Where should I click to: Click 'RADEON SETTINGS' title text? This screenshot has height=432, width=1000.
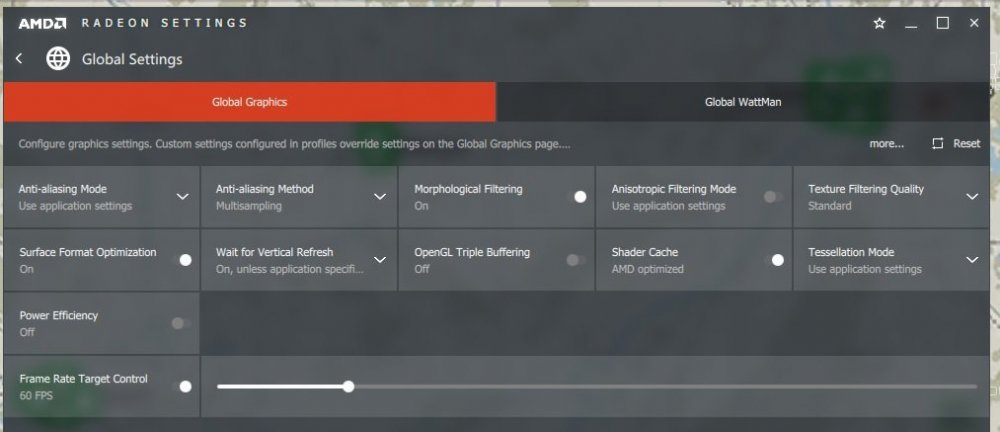pyautogui.click(x=164, y=24)
